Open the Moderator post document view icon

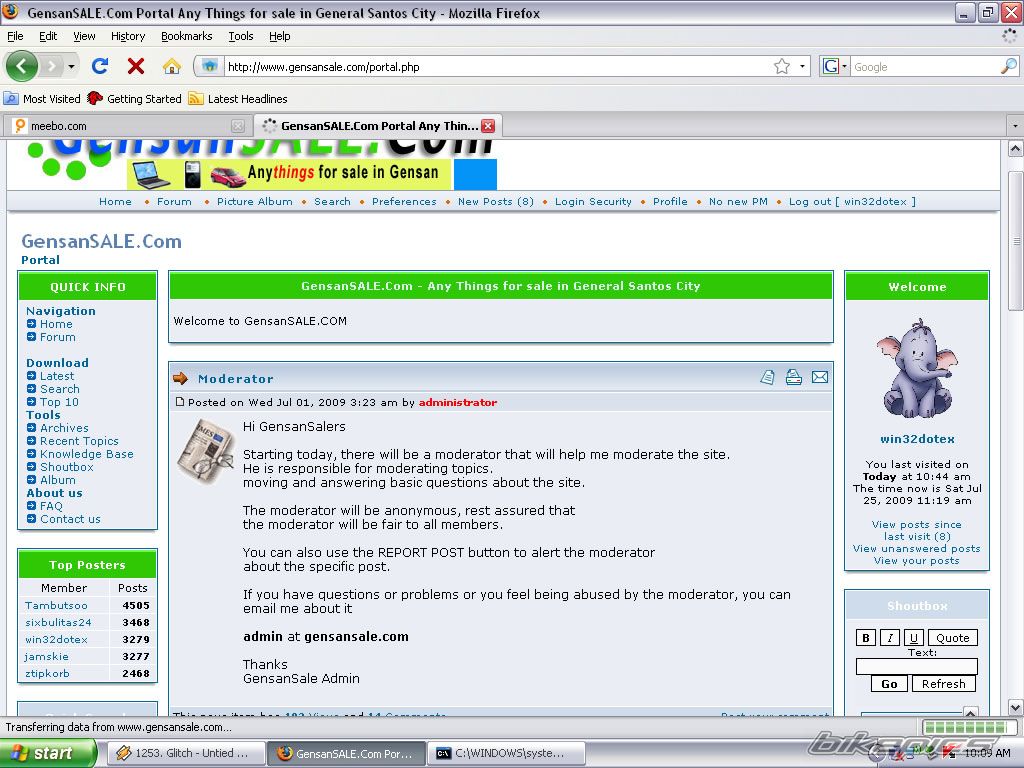[768, 377]
